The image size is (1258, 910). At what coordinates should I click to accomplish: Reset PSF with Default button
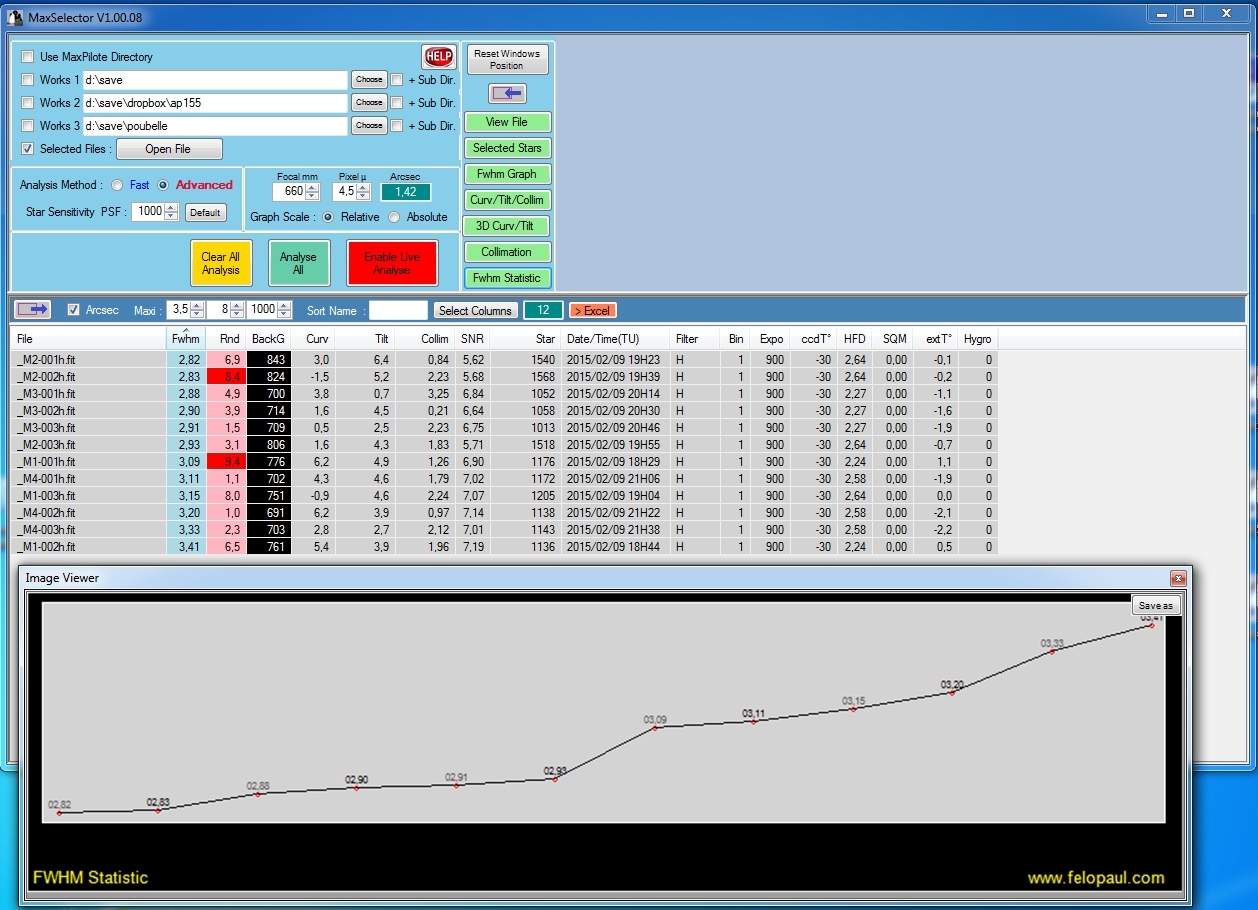[x=205, y=212]
